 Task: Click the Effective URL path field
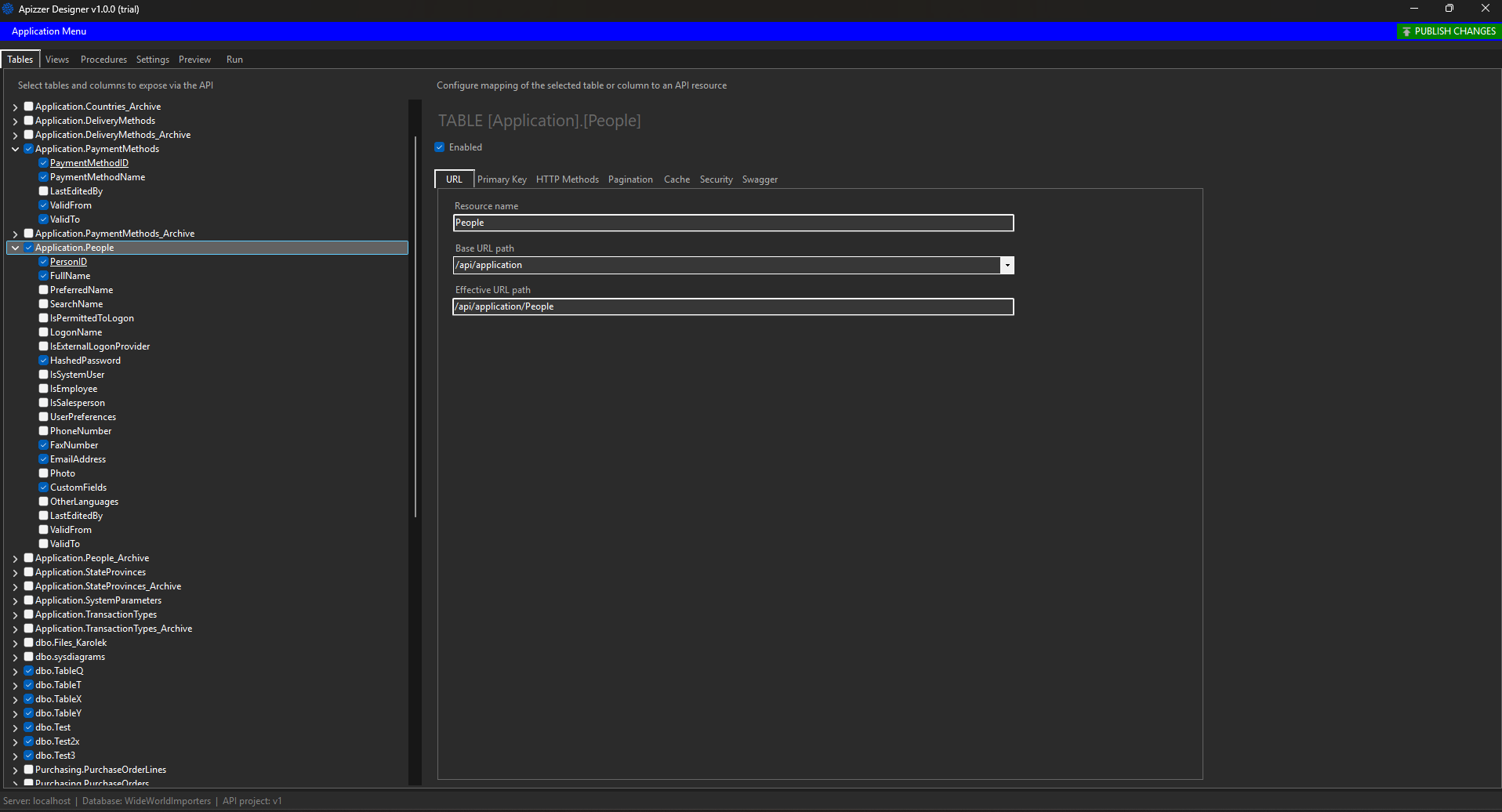pos(734,306)
